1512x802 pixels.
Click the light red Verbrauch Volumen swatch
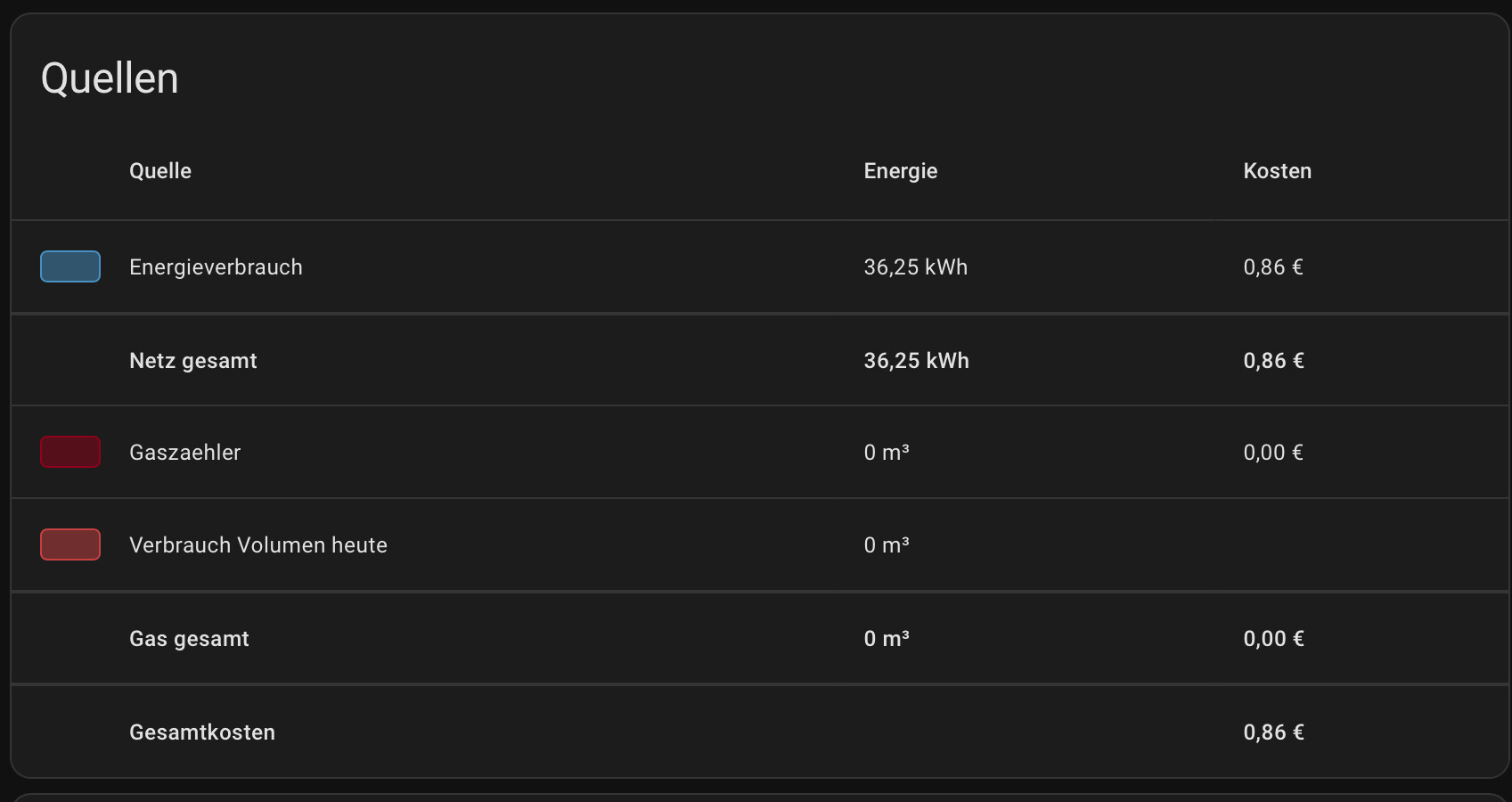coord(70,544)
